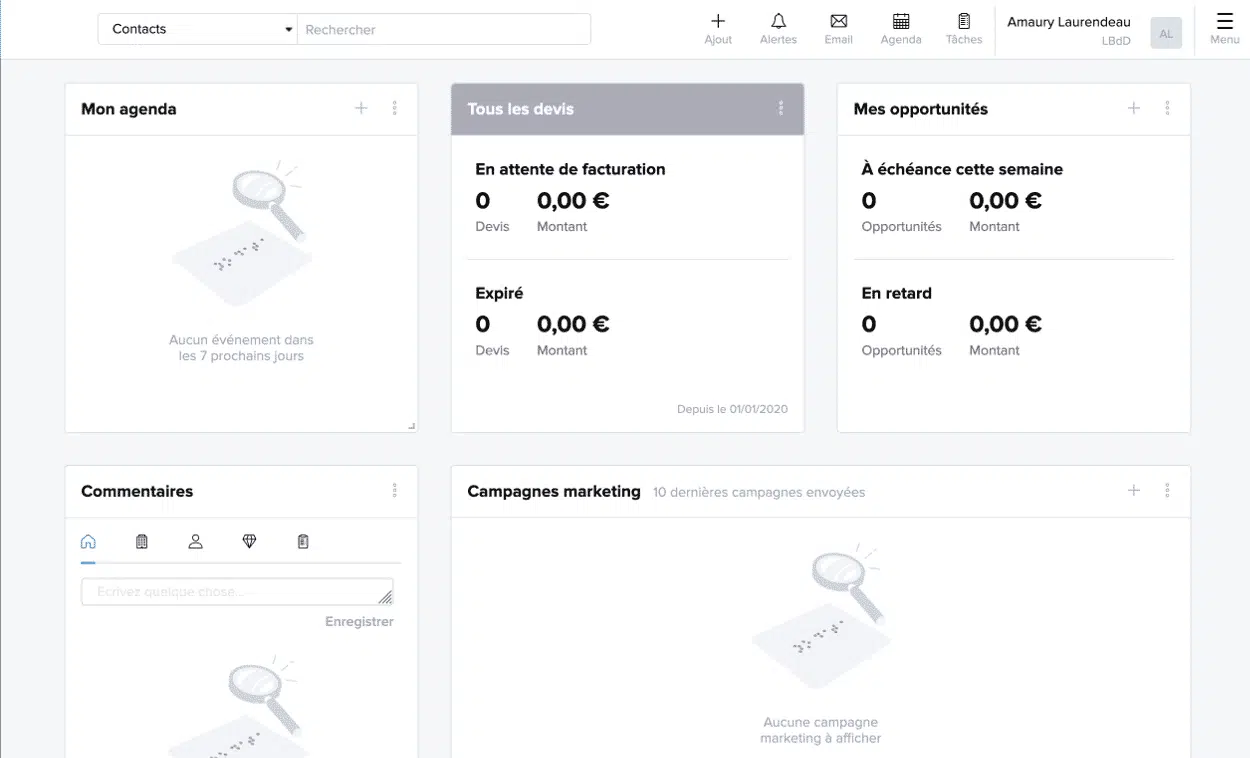
Task: Click the Aucune campagne marketing à afficher message
Action: [x=821, y=730]
